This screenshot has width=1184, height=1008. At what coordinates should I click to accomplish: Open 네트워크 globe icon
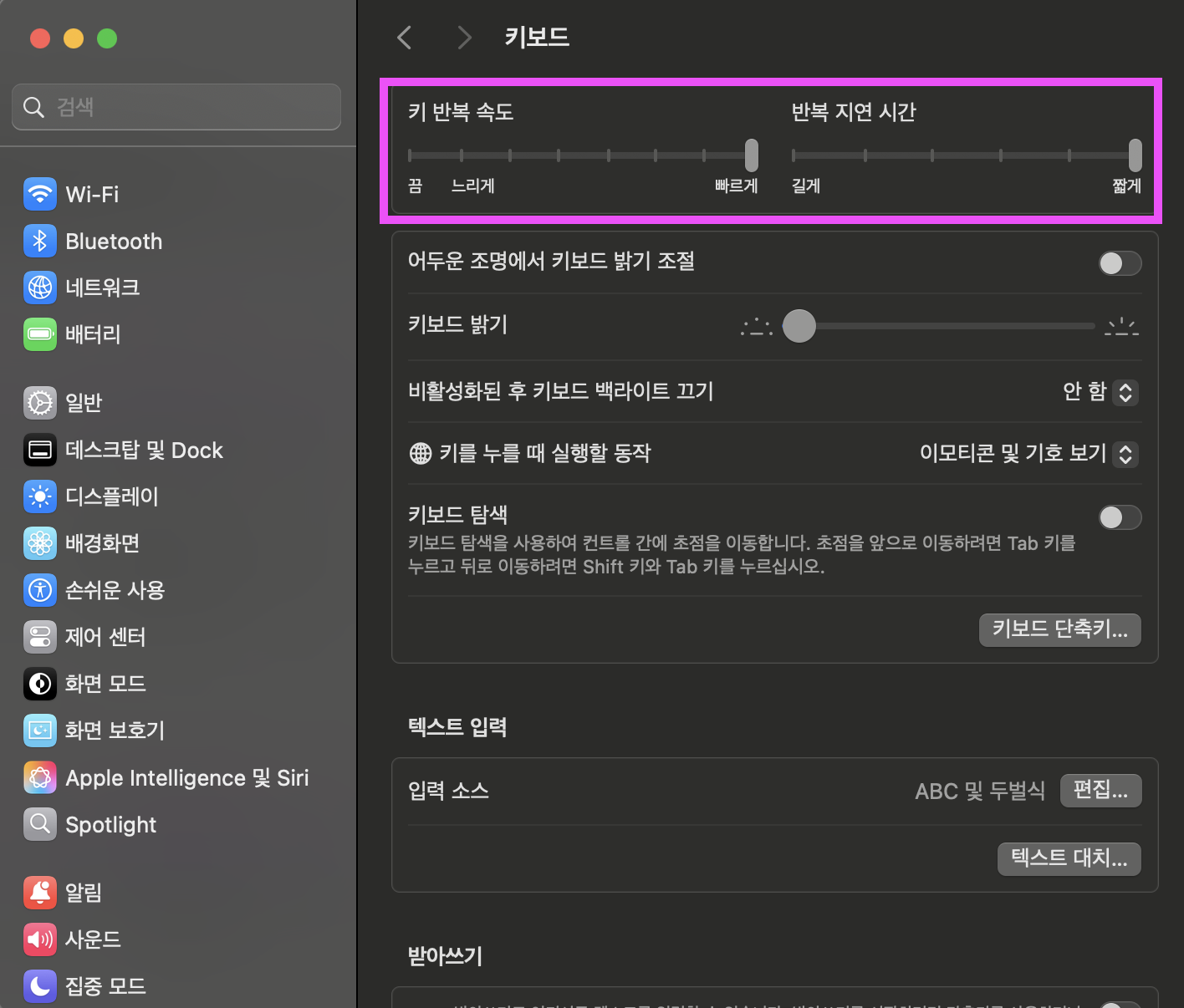point(40,288)
